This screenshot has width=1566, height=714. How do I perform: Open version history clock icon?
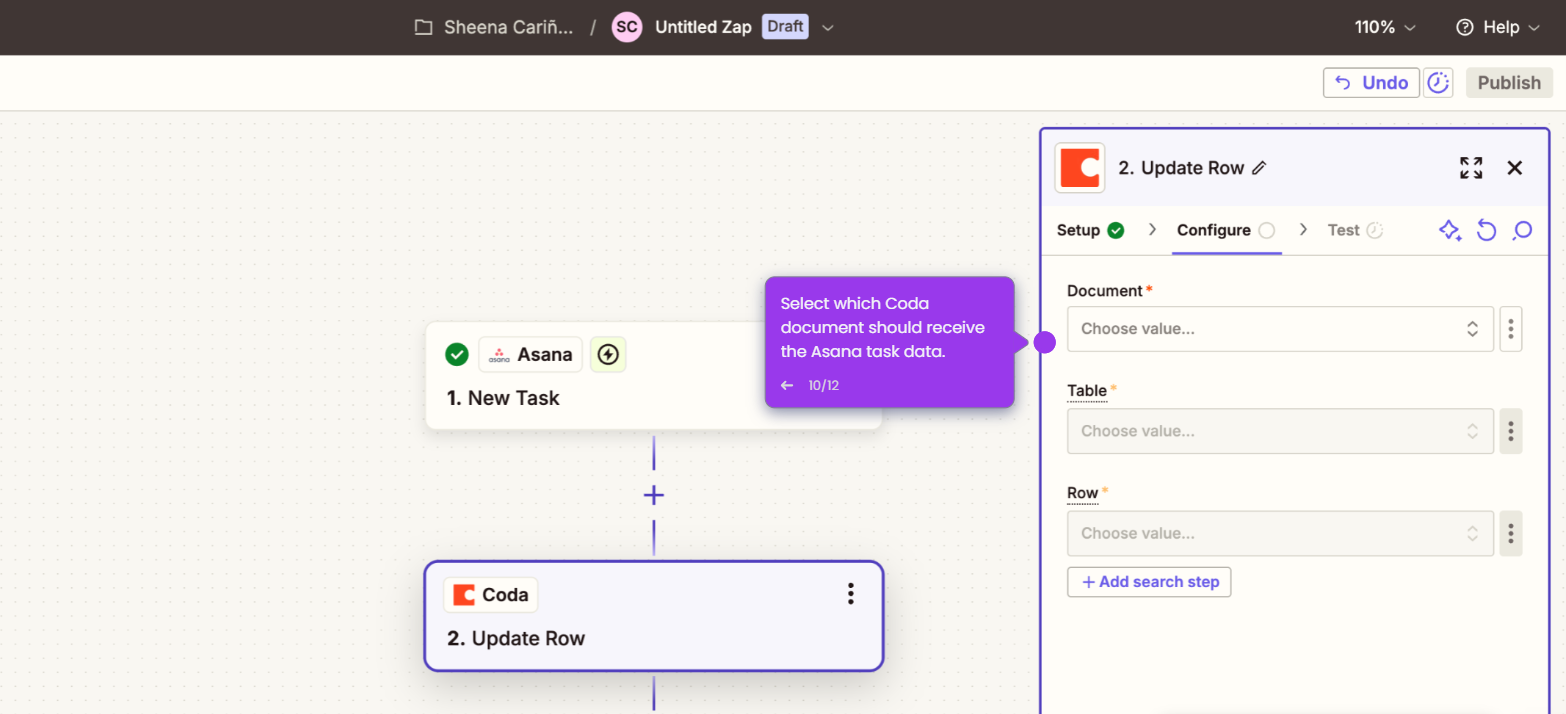1438,83
